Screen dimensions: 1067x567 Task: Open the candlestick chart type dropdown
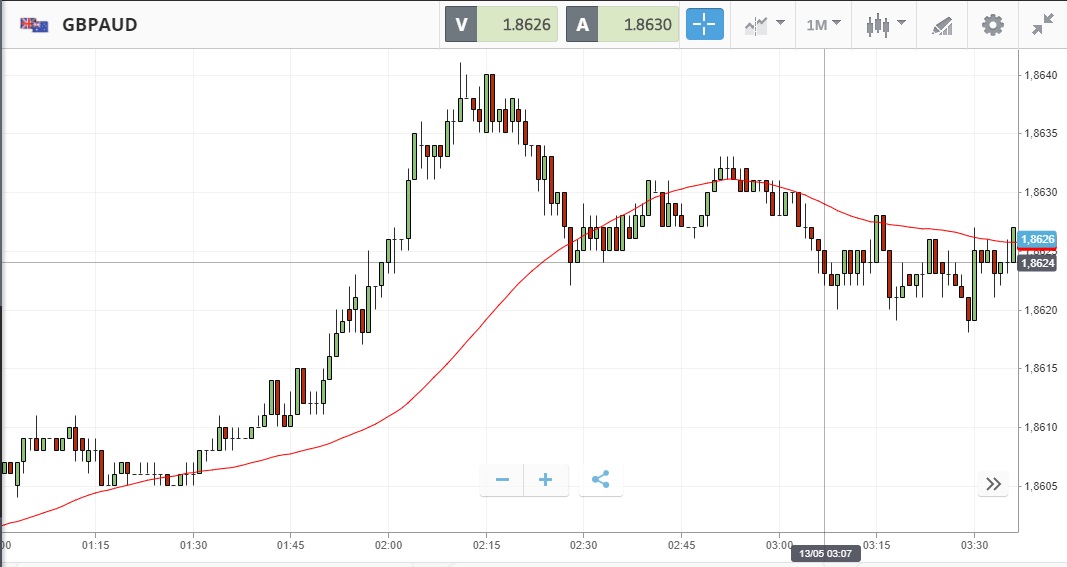[x=885, y=25]
